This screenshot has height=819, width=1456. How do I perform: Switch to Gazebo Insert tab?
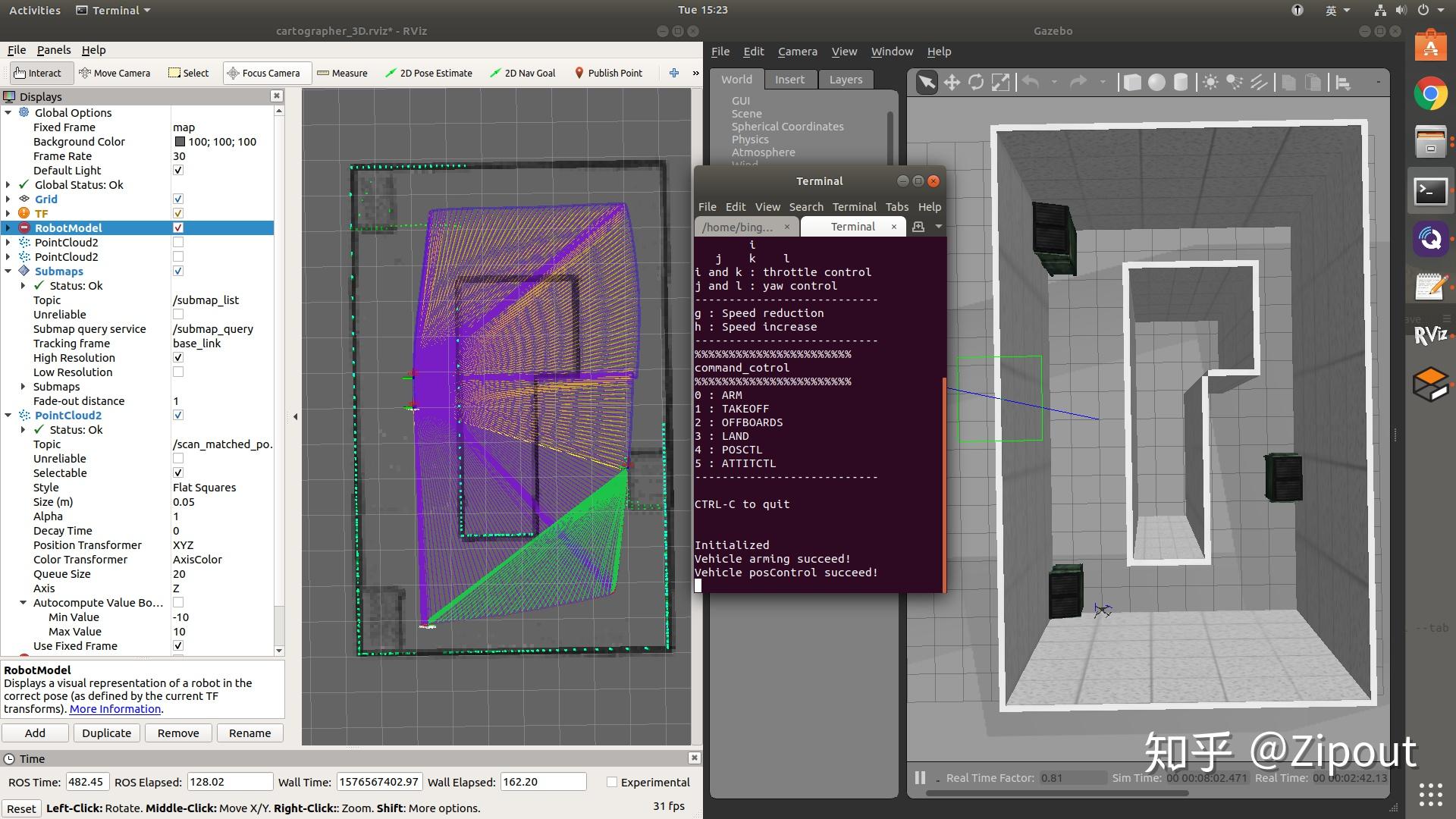coord(789,79)
